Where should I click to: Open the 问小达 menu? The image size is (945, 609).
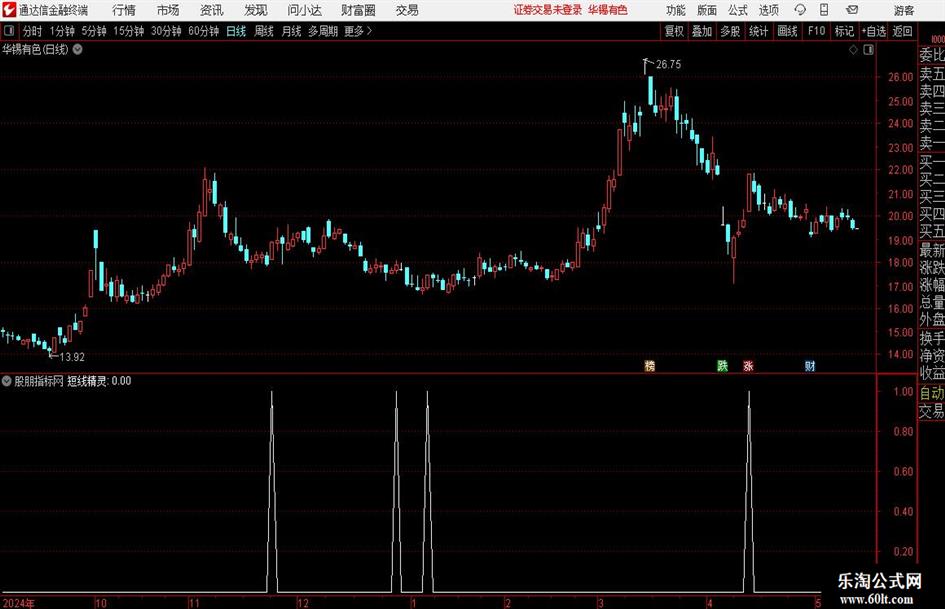click(x=304, y=10)
